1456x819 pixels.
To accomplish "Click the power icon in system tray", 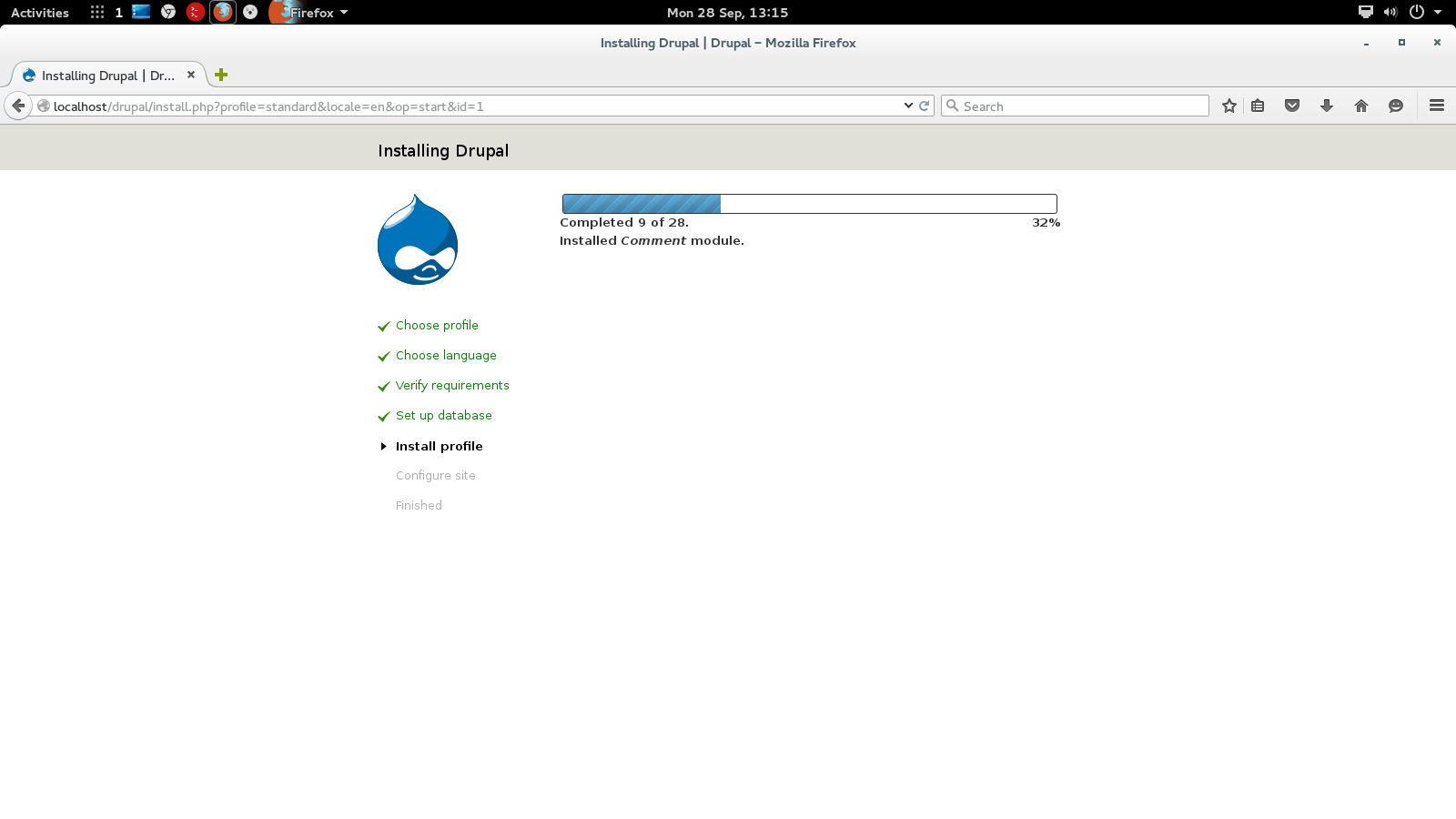I will (x=1417, y=12).
